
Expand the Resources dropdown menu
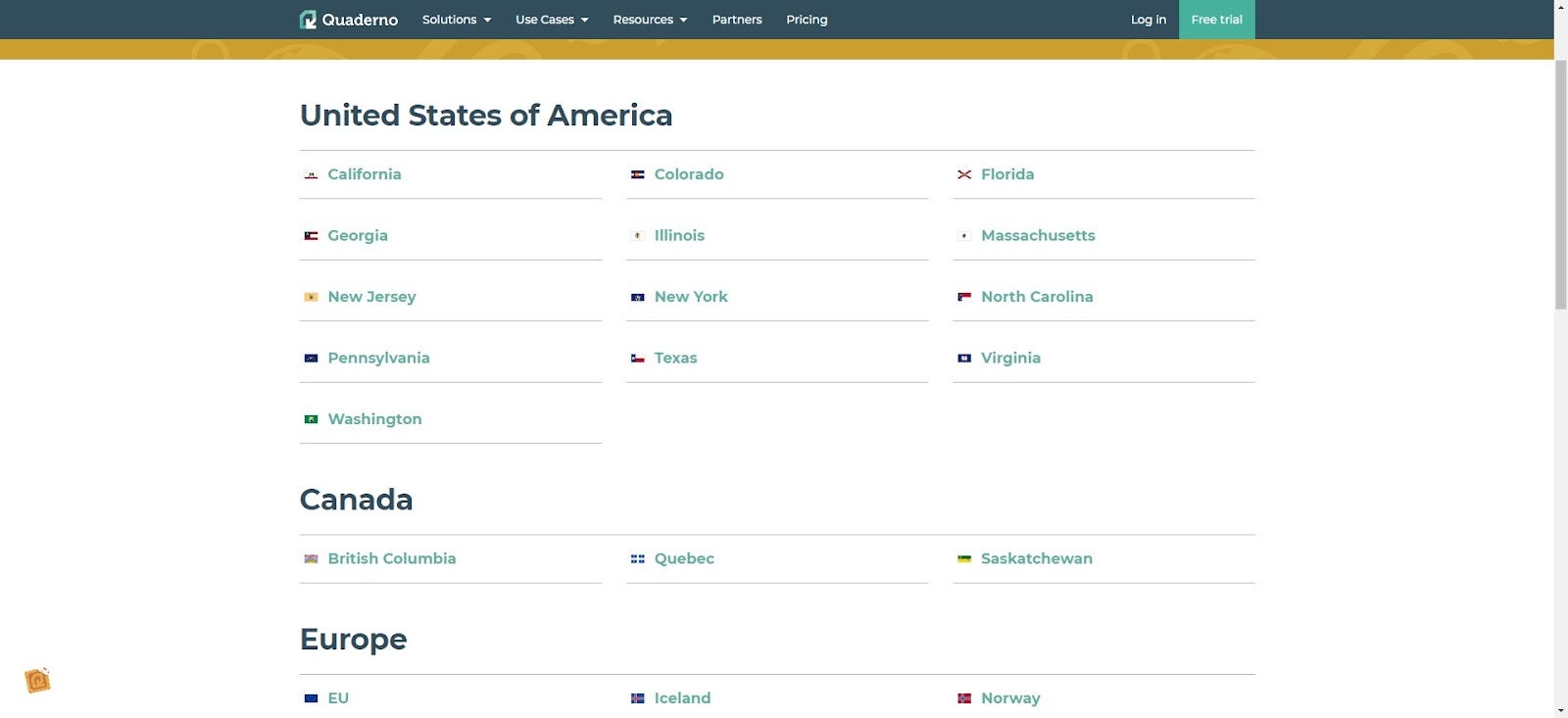(x=650, y=20)
